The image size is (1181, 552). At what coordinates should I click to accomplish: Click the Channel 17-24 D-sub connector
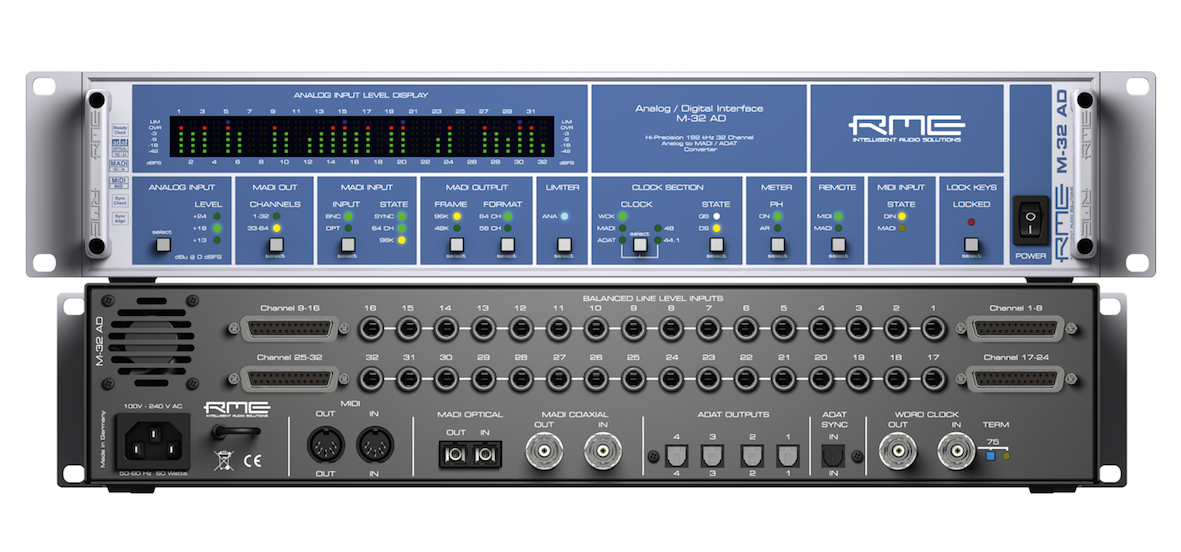tap(1016, 378)
